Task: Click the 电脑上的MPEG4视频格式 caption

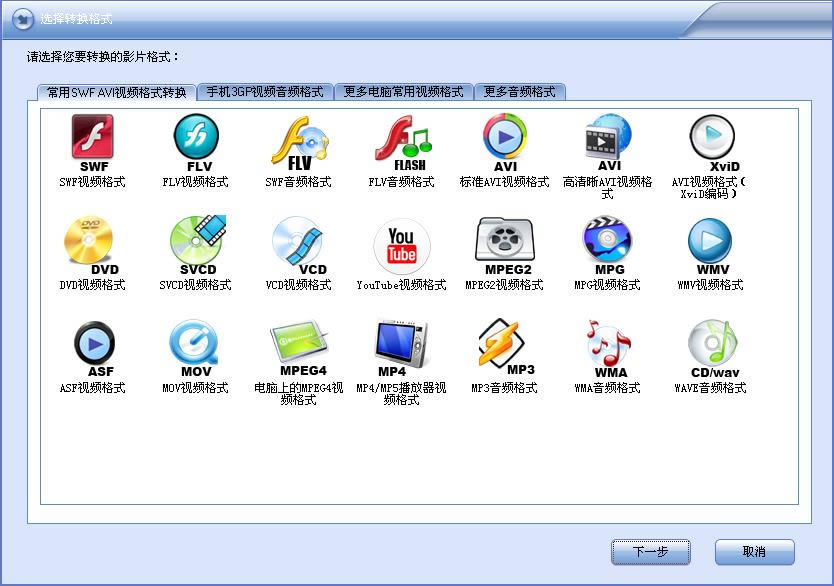Action: point(298,394)
